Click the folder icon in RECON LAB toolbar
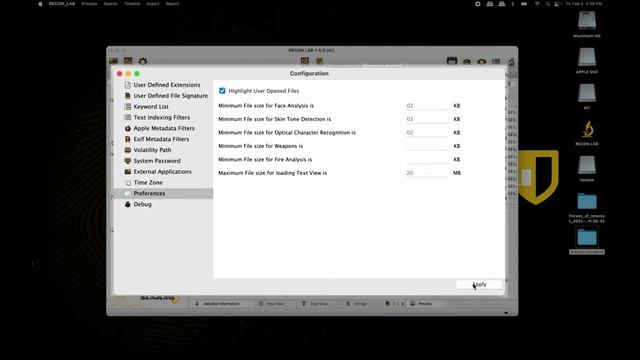Image resolution: width=640 pixels, height=360 pixels. pos(113,61)
